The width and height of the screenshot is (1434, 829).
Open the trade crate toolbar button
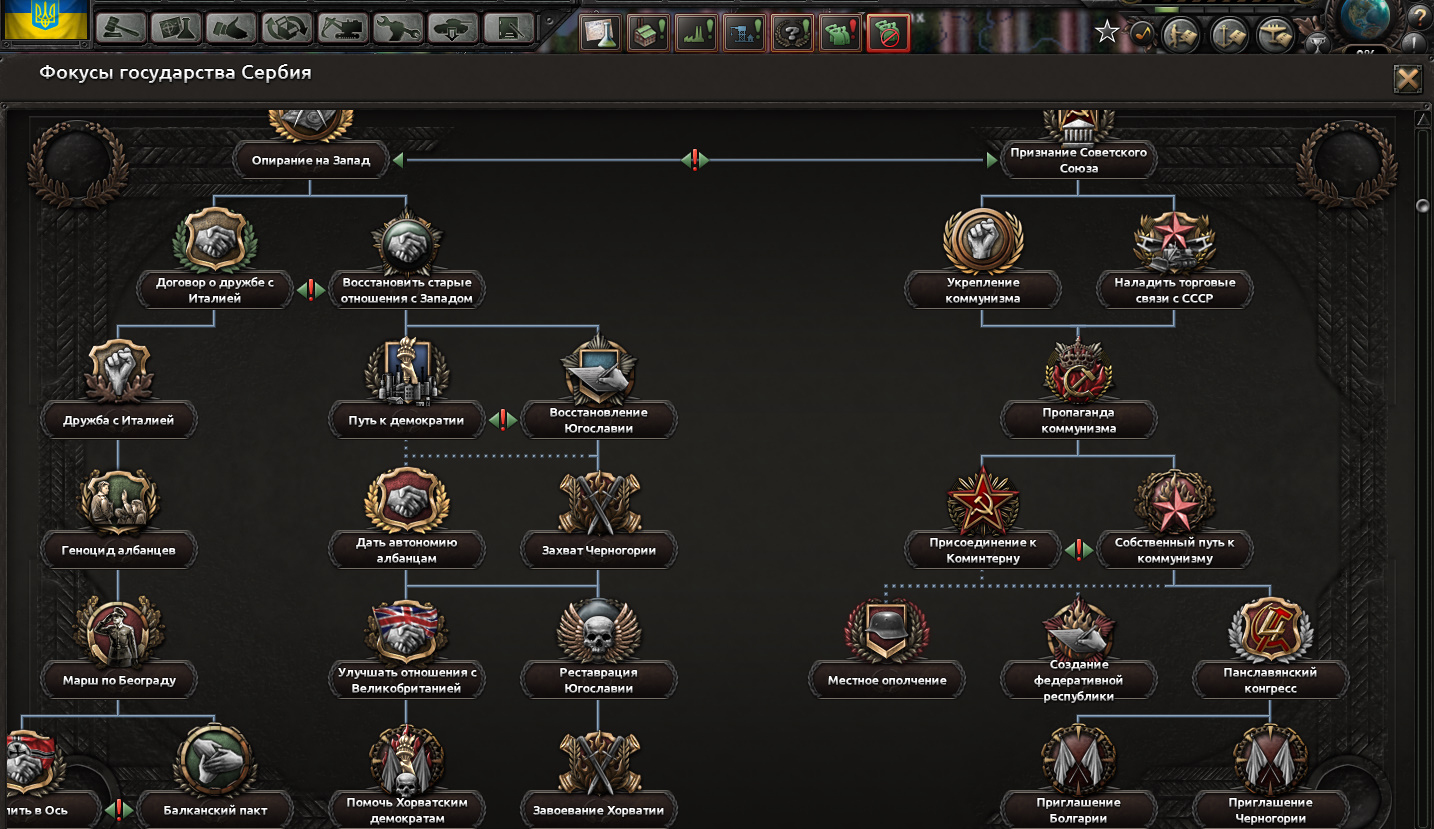[288, 27]
